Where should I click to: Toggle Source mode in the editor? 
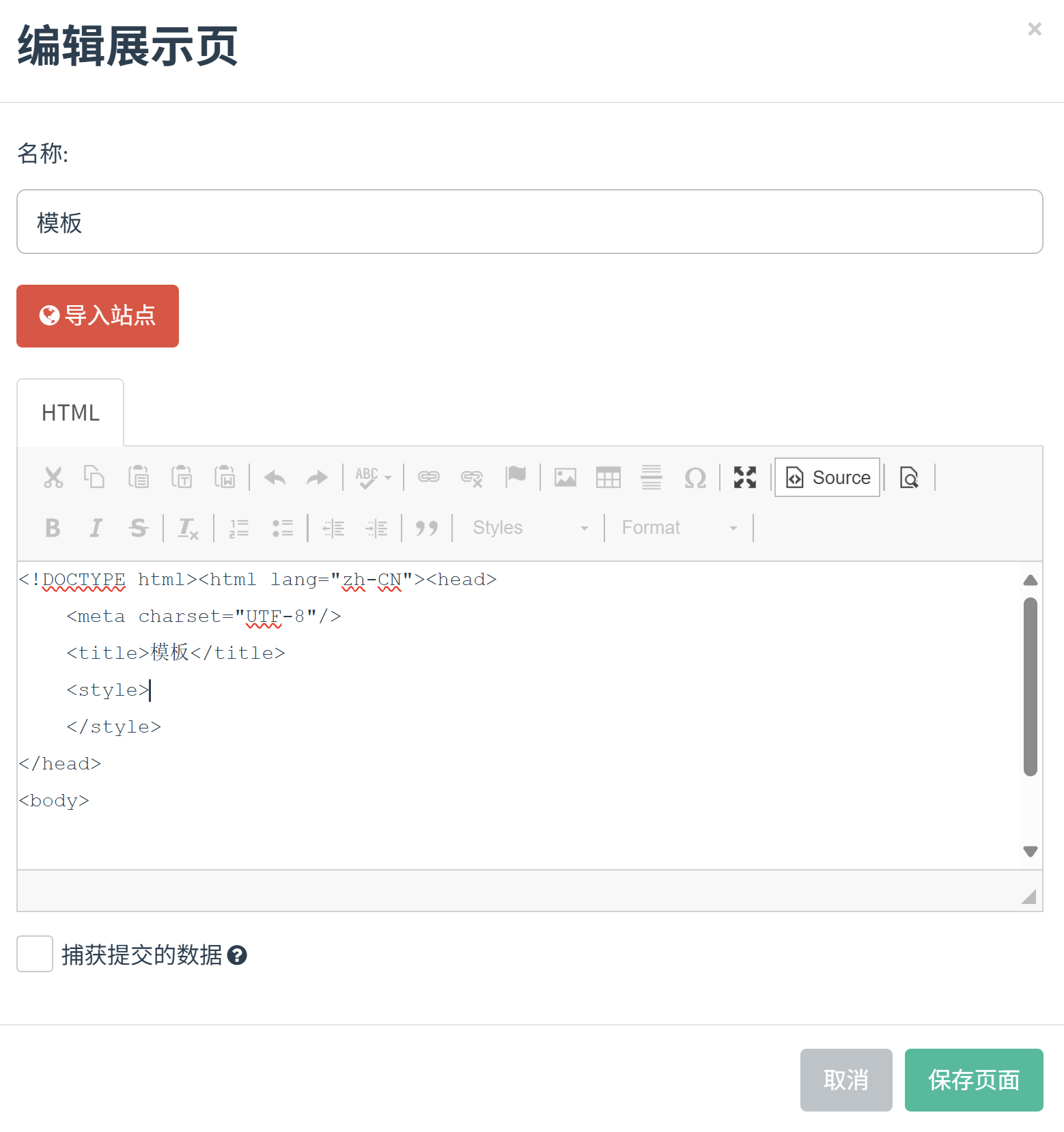point(827,477)
